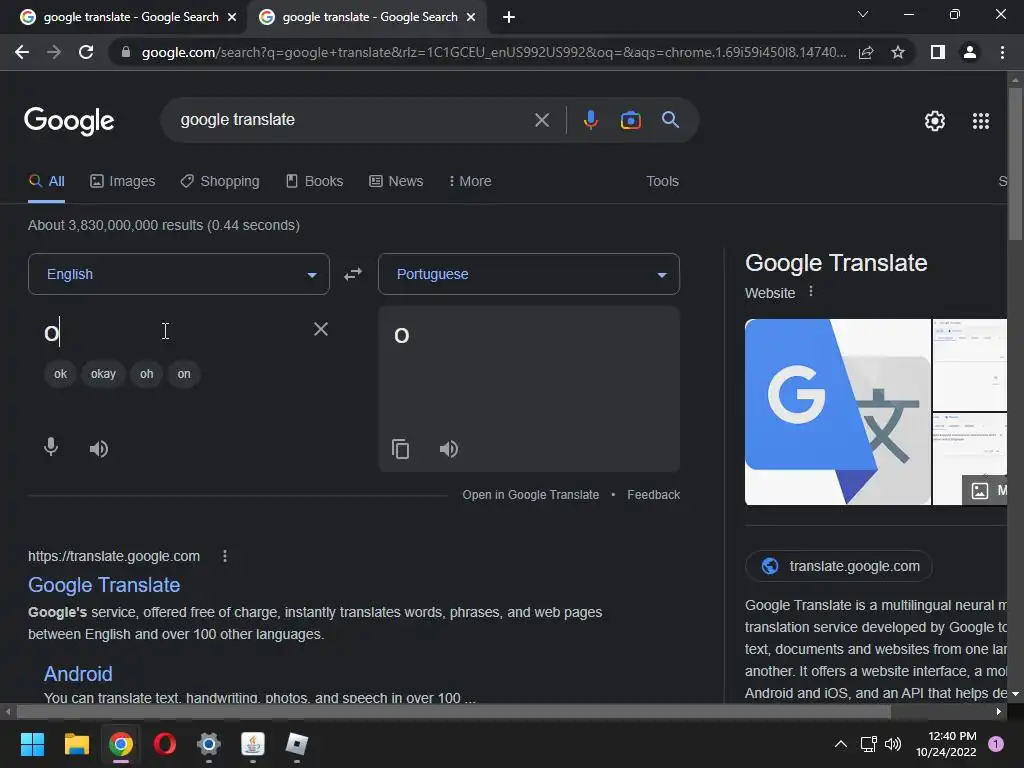Open the Android sublink
Image resolution: width=1024 pixels, height=768 pixels.
[78, 673]
